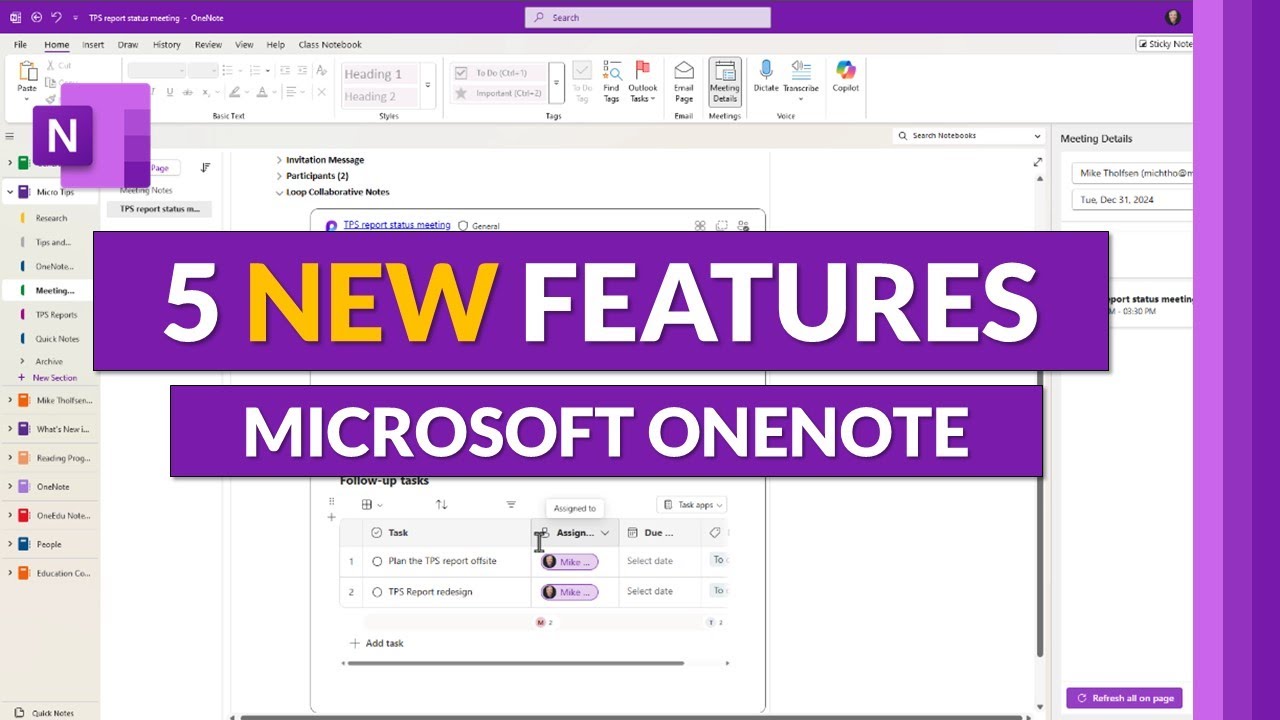Expand the Archive section group
Image resolution: width=1280 pixels, height=720 pixels.
22,361
